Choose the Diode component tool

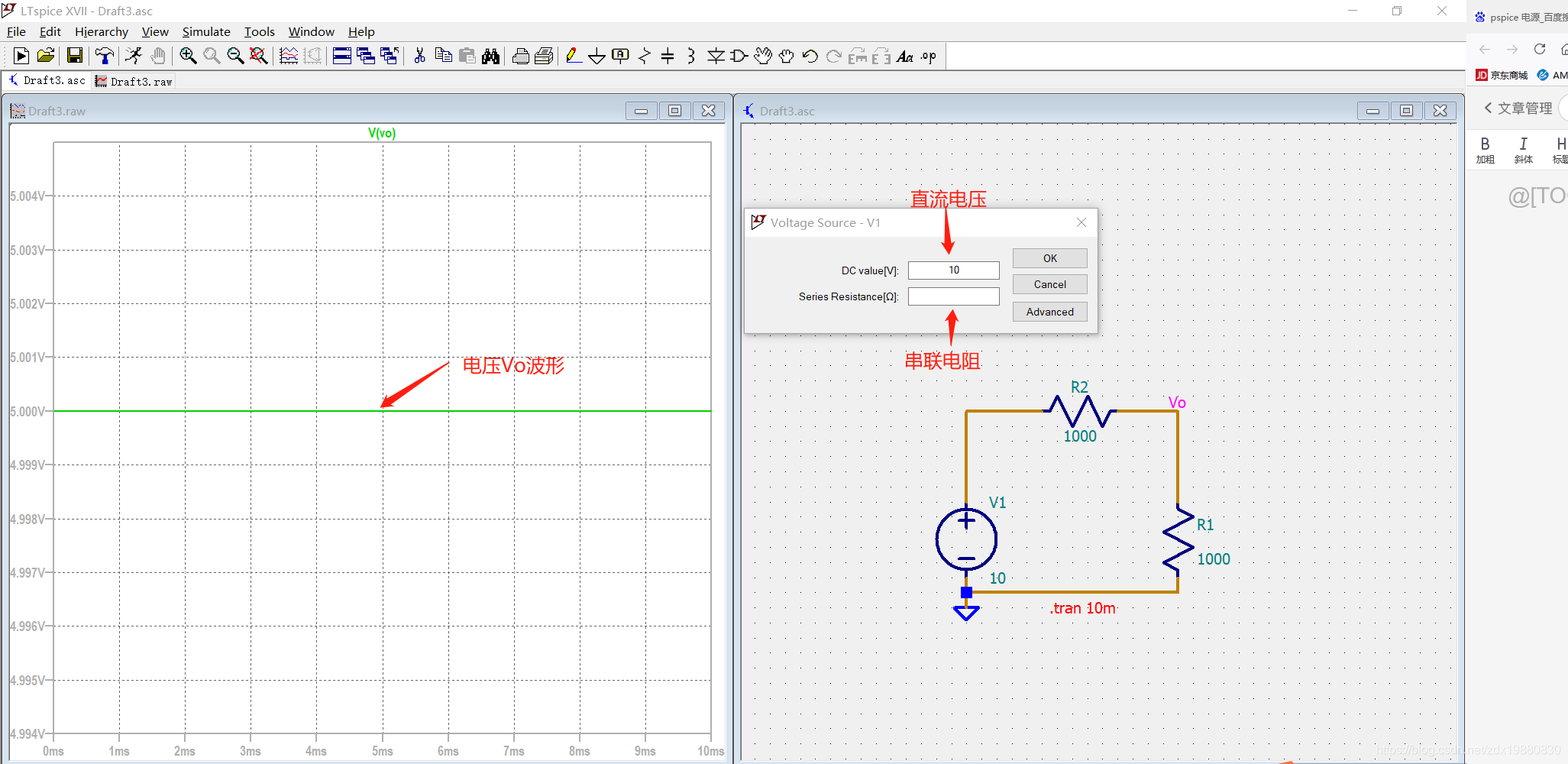(x=715, y=56)
